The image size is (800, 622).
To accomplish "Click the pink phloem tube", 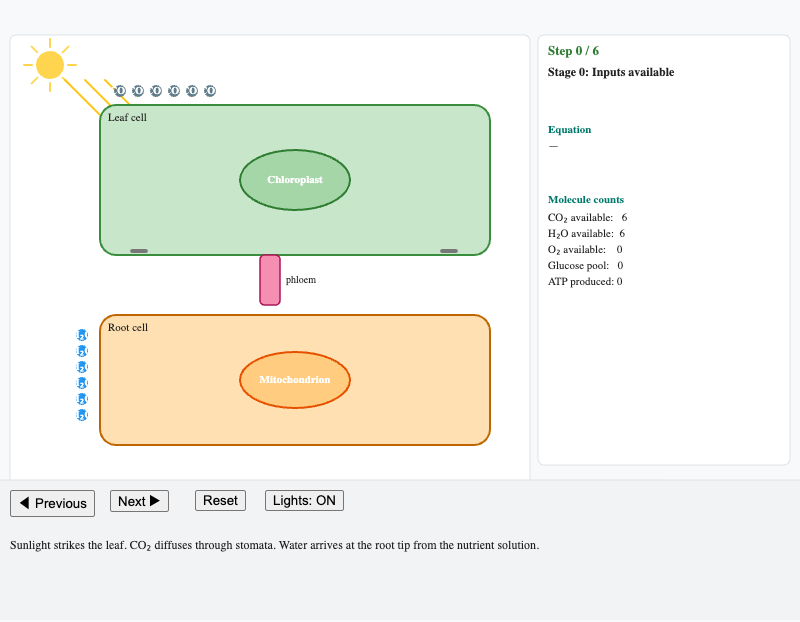I will pos(270,280).
